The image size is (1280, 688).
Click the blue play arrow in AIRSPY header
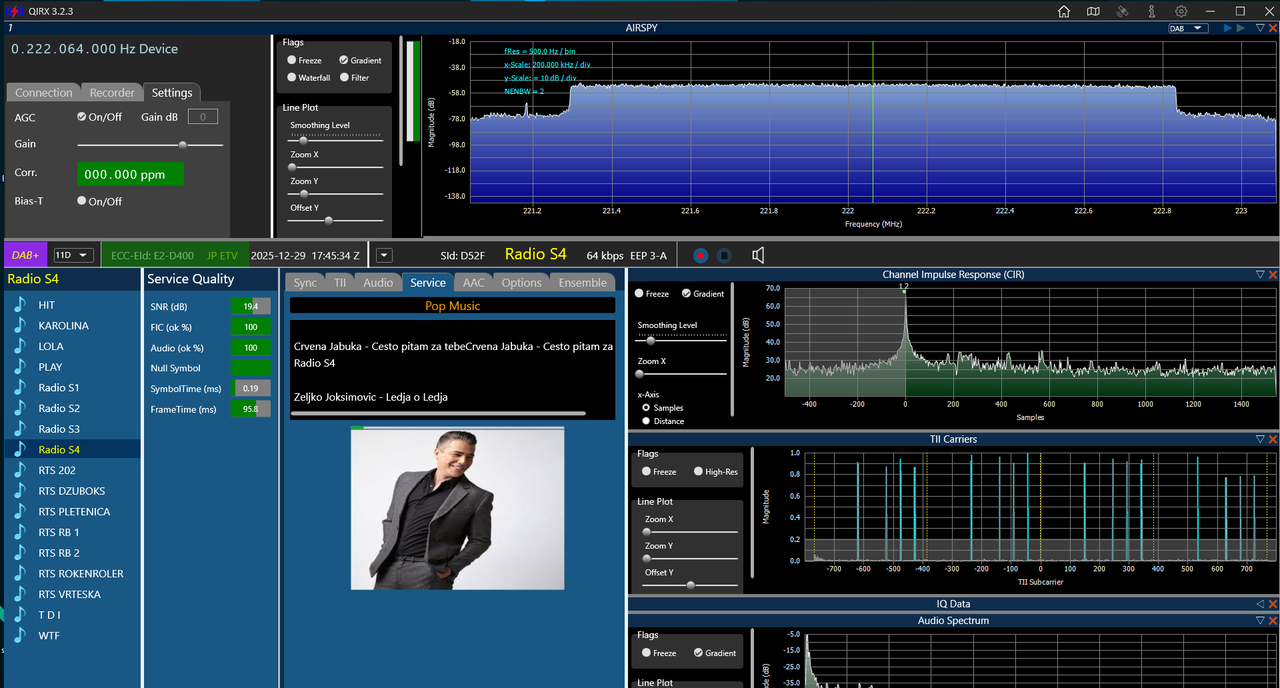point(1228,28)
